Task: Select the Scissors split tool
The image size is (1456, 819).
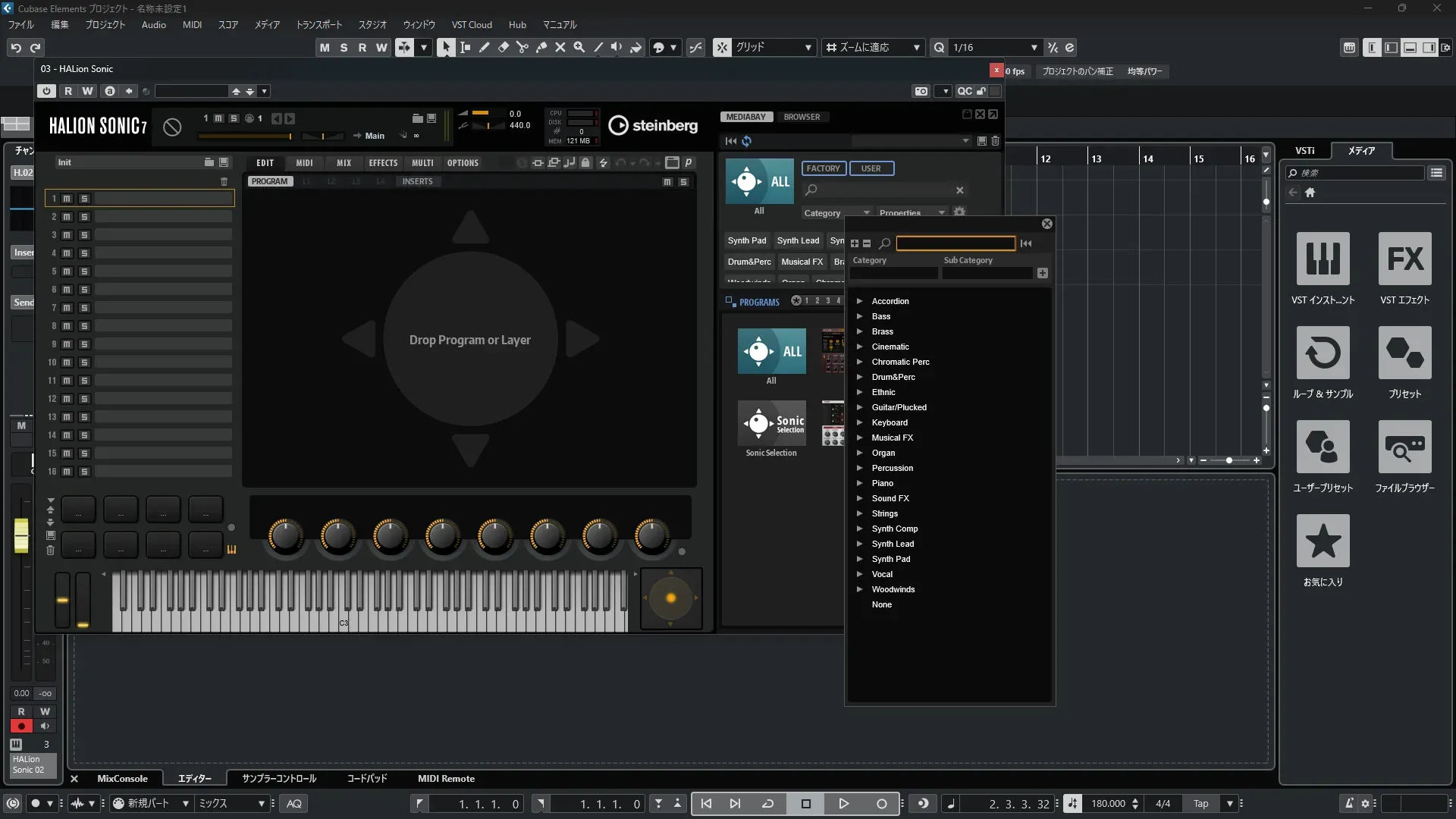Action: point(522,47)
